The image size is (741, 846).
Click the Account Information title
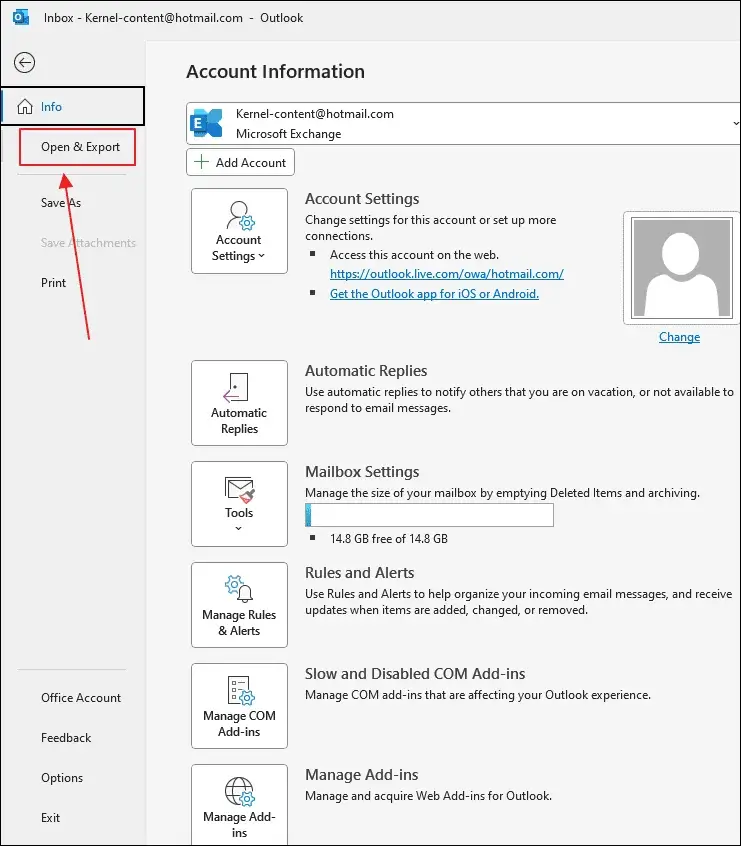[x=275, y=71]
